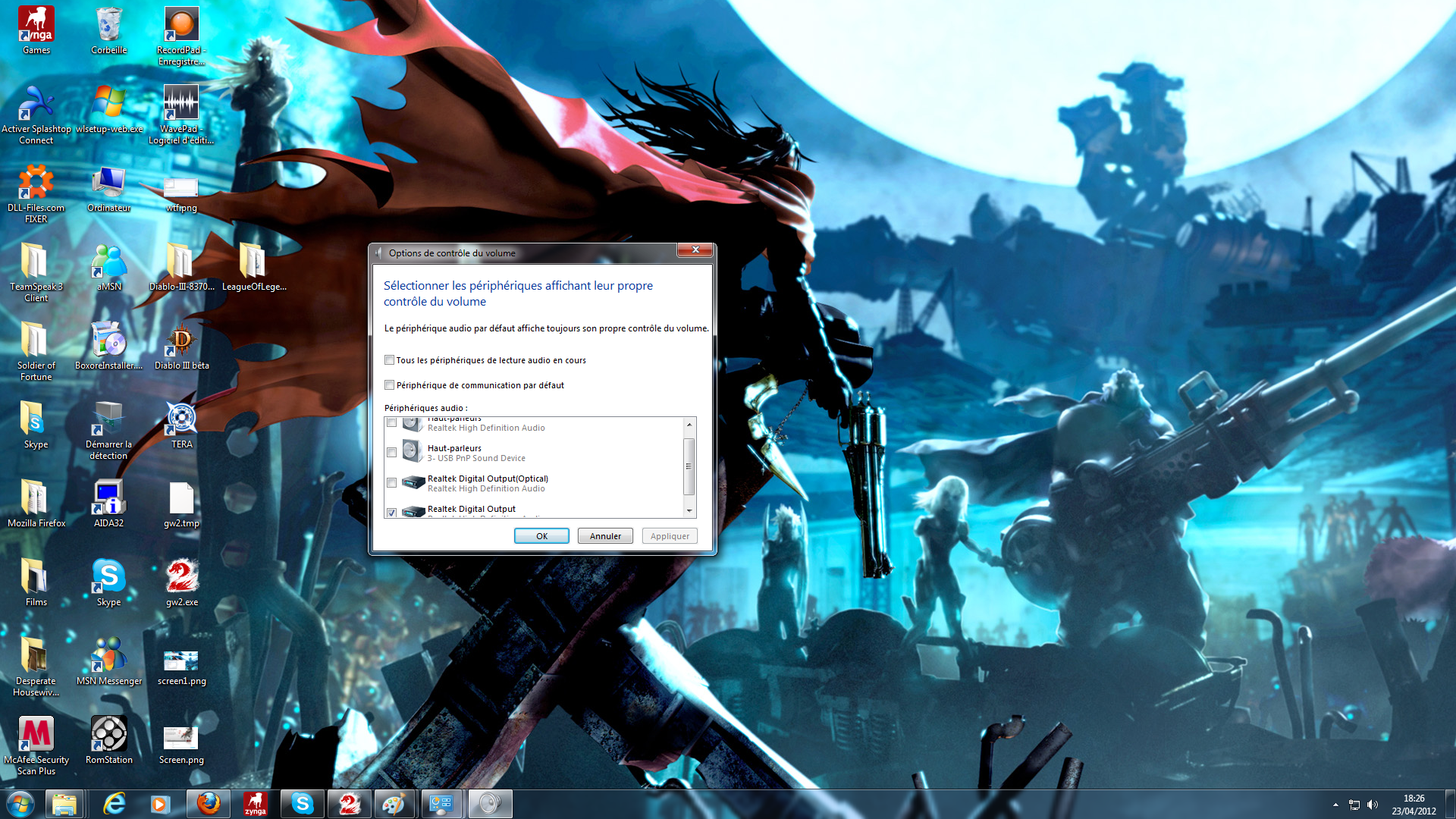
Task: Tick the USB PnP Sound Device checkbox
Action: [x=391, y=453]
